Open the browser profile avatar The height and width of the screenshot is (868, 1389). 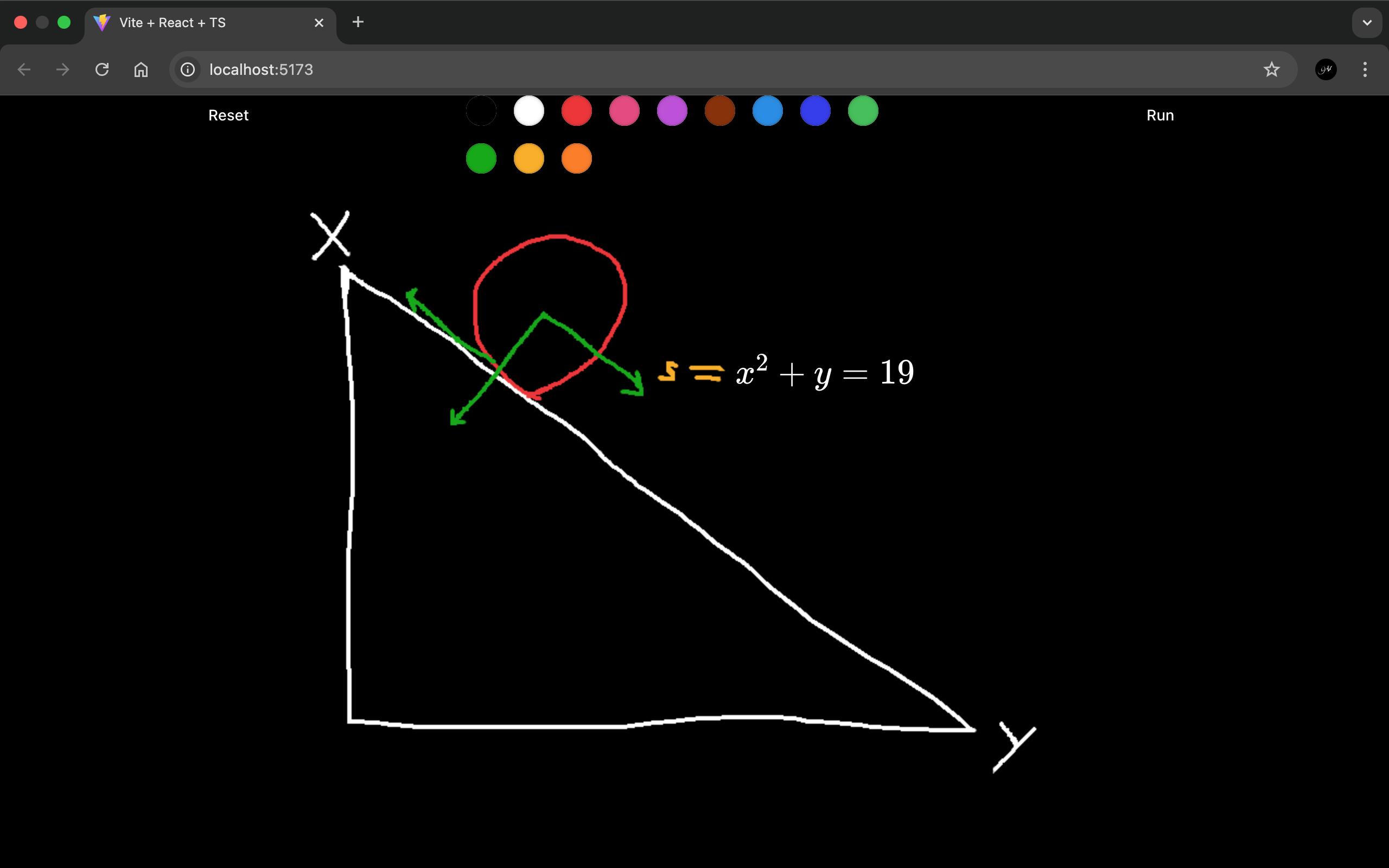(1326, 69)
